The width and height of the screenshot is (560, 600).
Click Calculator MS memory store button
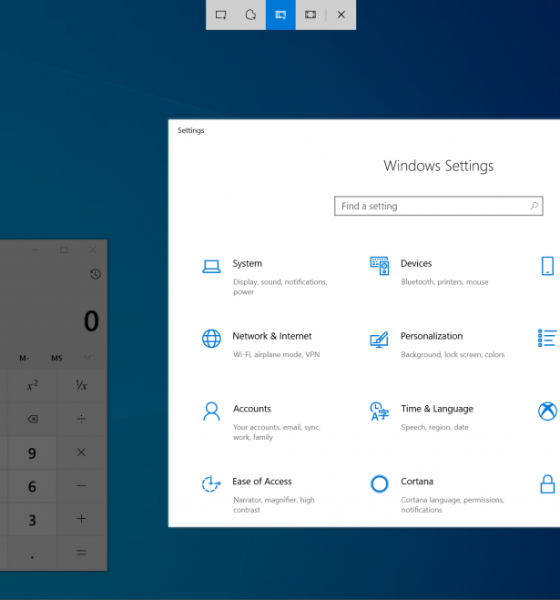tap(57, 358)
